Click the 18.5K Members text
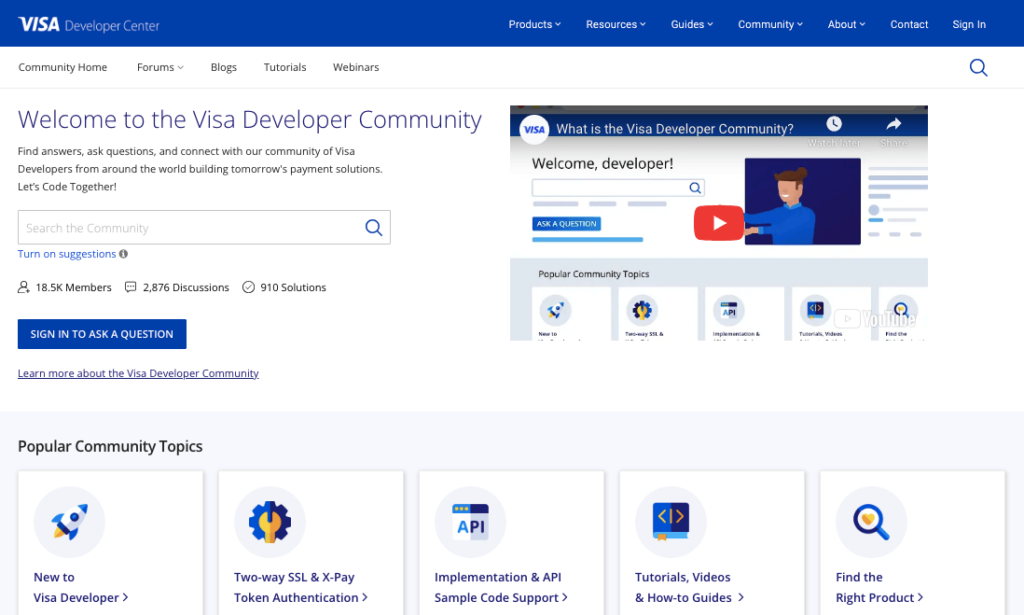The height and width of the screenshot is (615, 1024). coord(73,287)
